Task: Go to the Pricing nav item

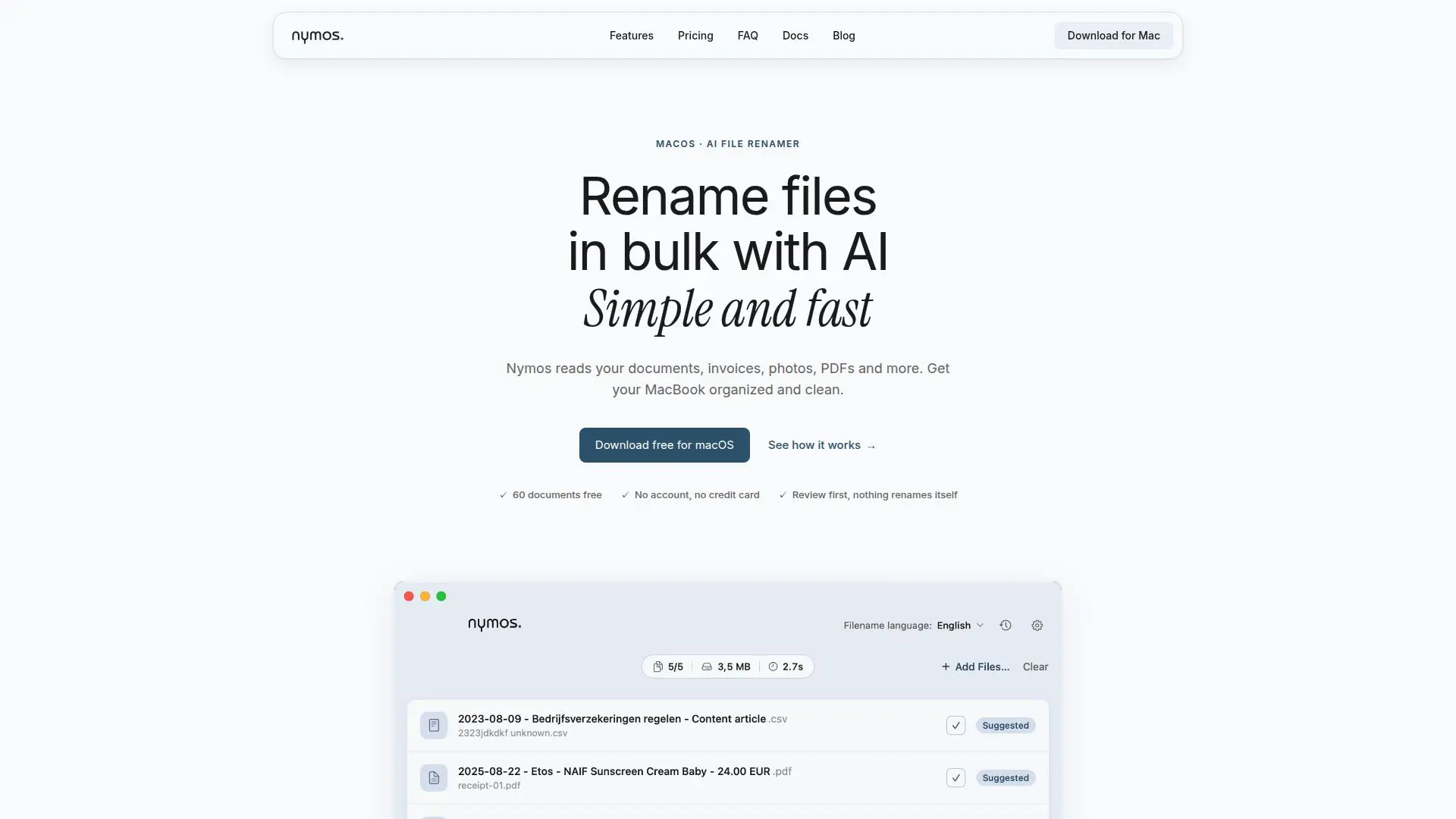Action: click(695, 36)
